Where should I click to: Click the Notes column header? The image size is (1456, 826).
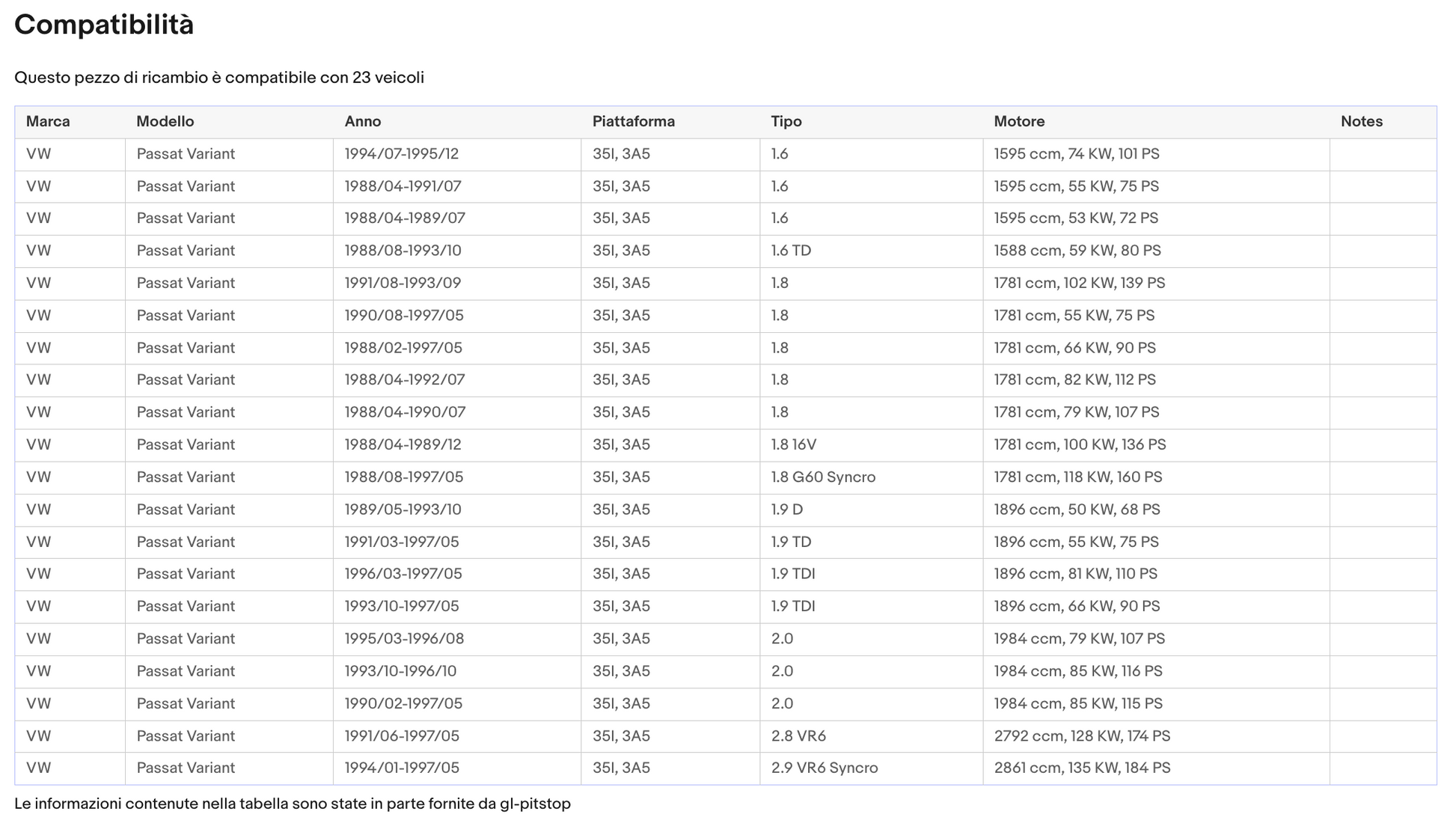1361,121
